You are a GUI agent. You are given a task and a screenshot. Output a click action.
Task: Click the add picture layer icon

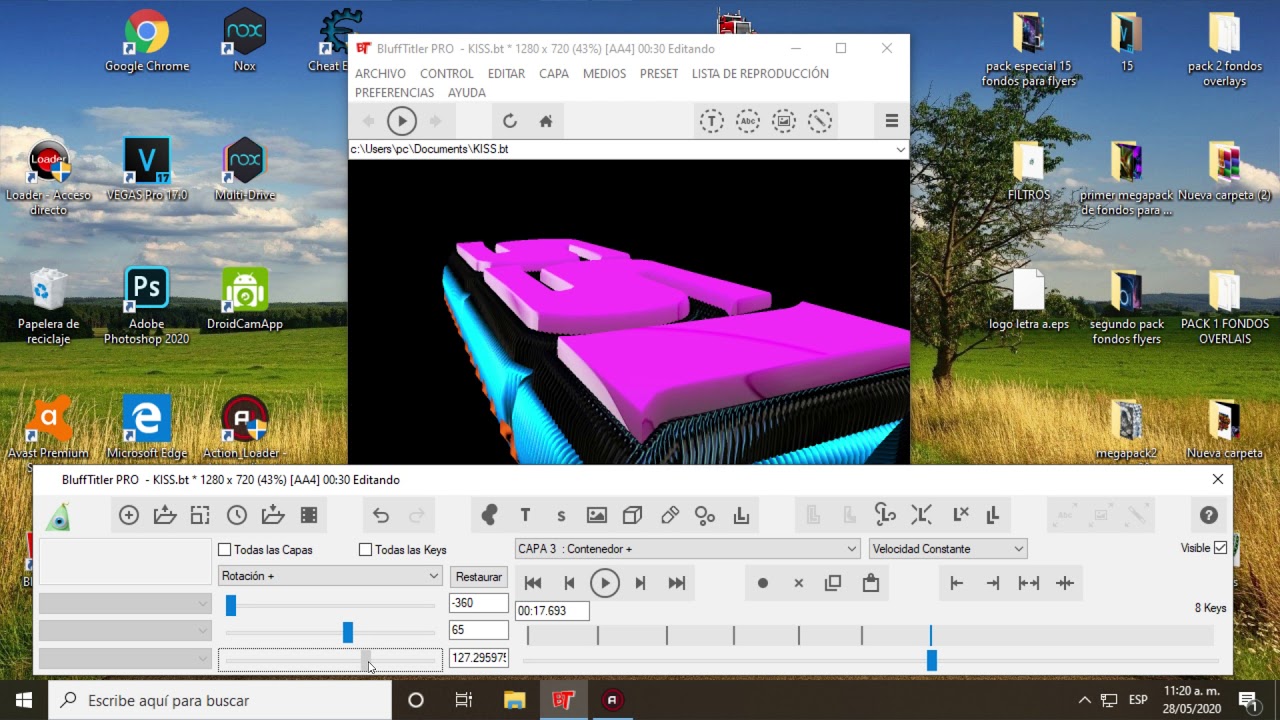click(597, 515)
